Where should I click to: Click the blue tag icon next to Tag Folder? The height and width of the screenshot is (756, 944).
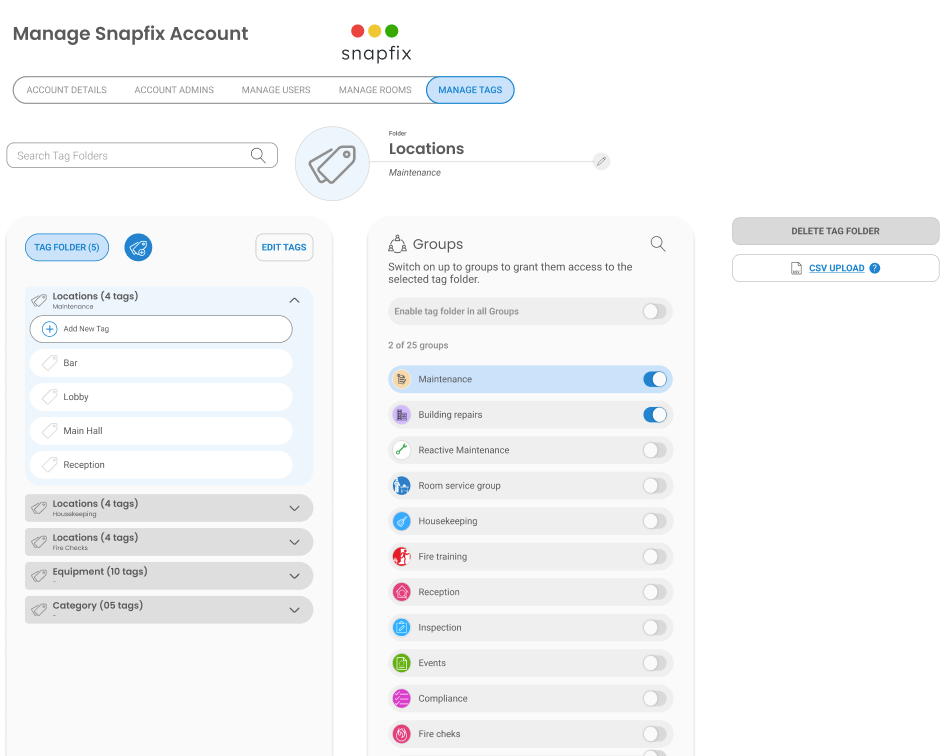coord(138,248)
